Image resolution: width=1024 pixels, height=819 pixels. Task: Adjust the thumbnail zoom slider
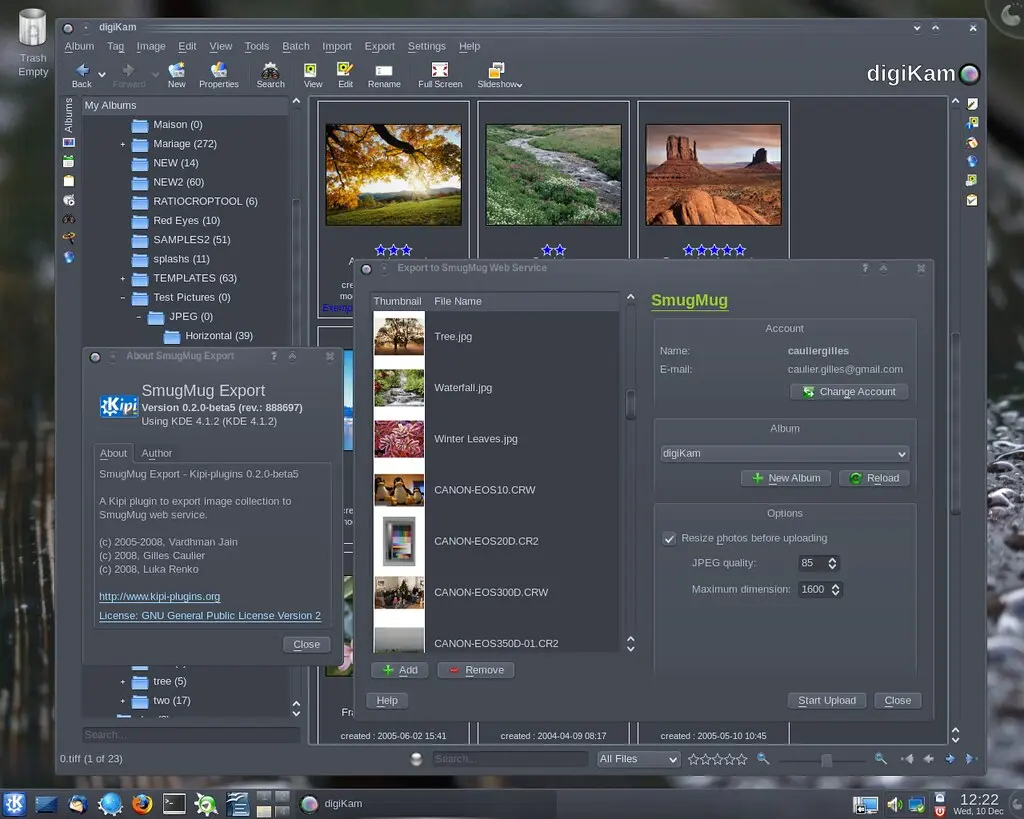[x=827, y=759]
